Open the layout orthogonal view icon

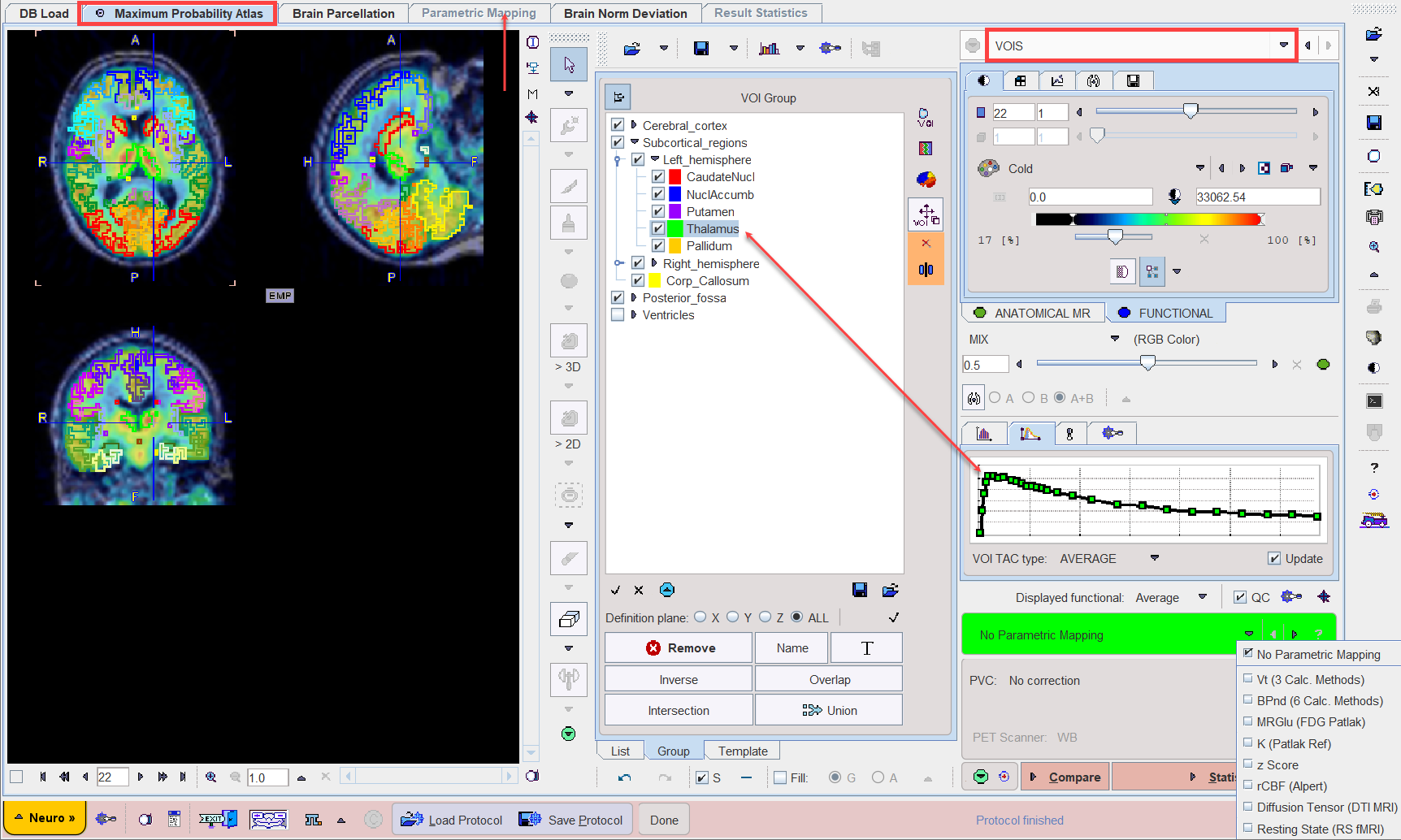[x=1021, y=80]
